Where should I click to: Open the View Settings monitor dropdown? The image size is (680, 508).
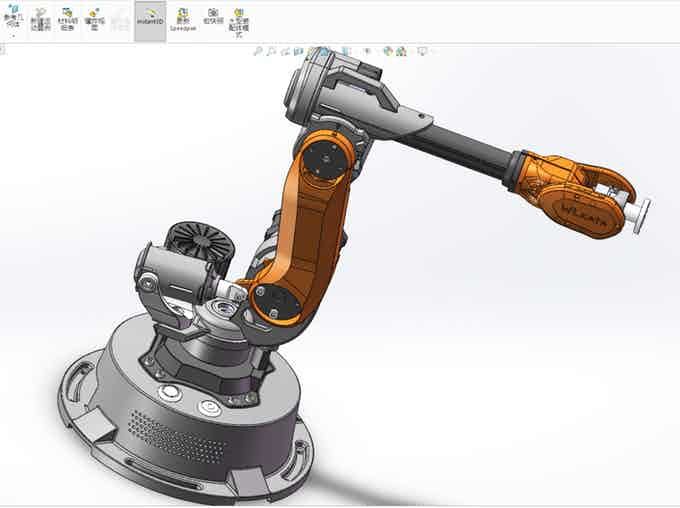click(422, 51)
